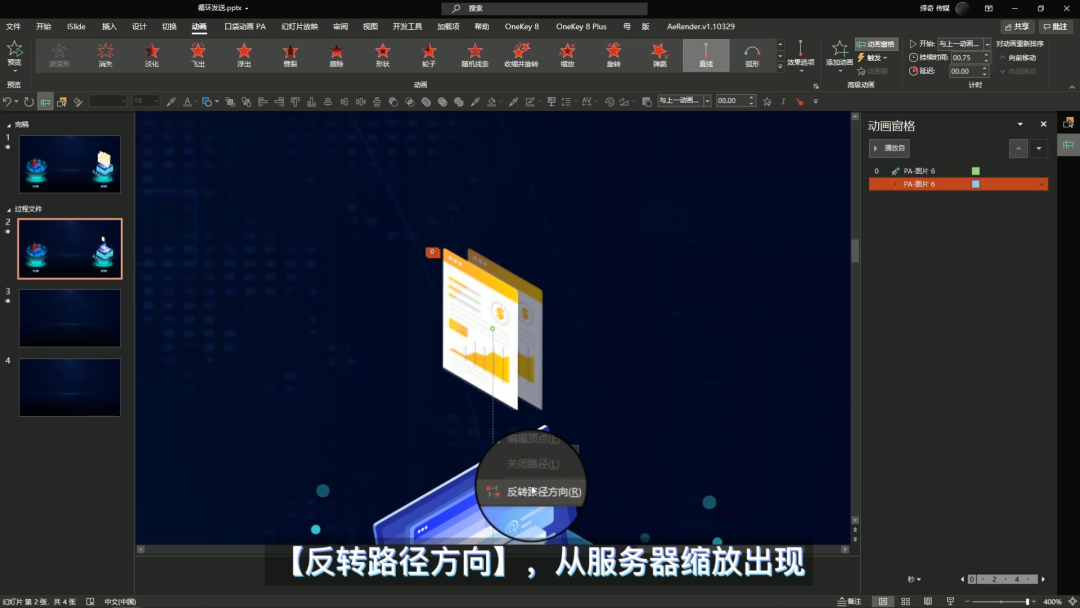Screen dimensions: 1080x608
Task: Click the Preview (预览) animation button
Action: point(14,54)
